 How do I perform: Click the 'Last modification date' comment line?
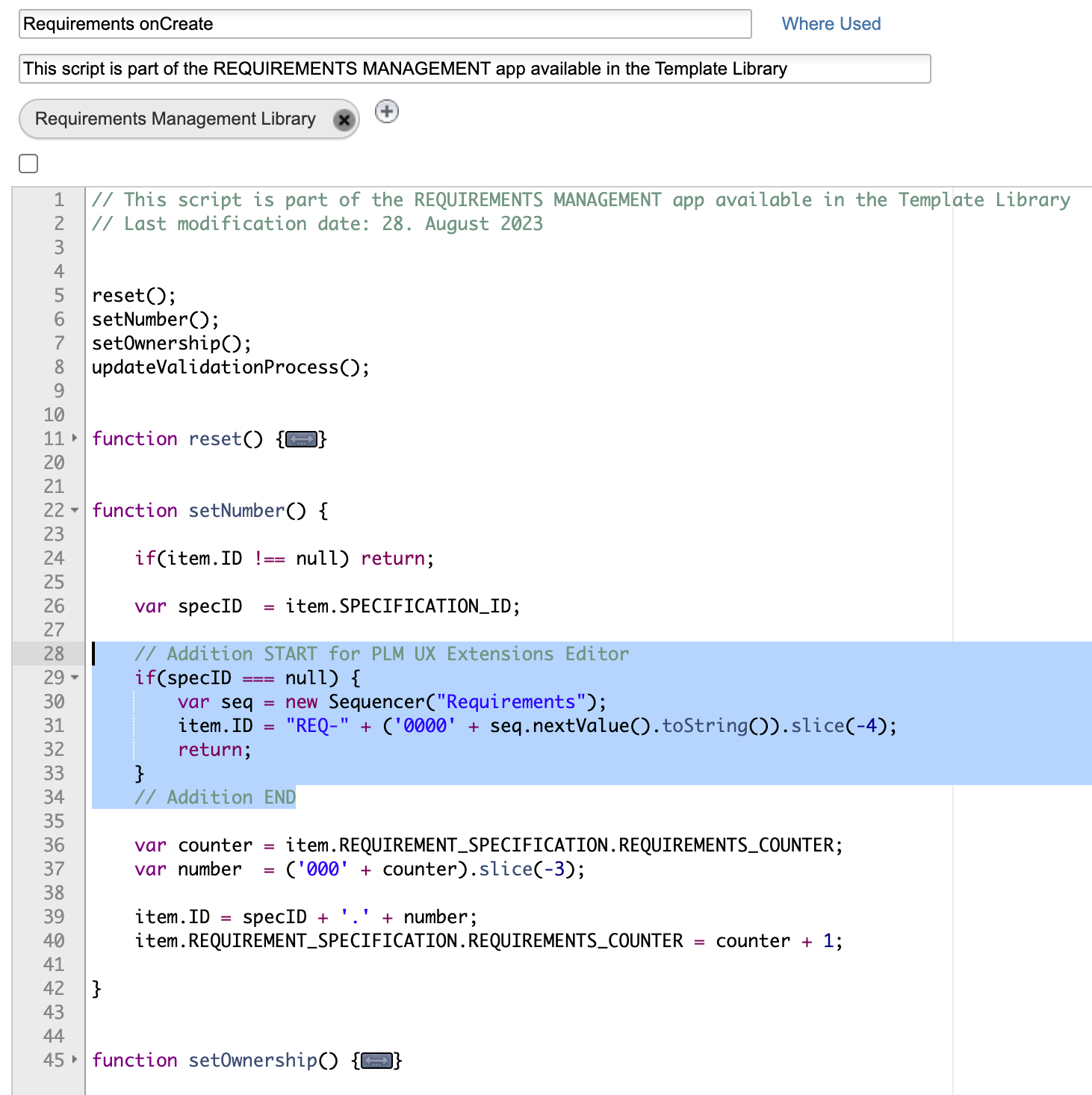(x=317, y=223)
